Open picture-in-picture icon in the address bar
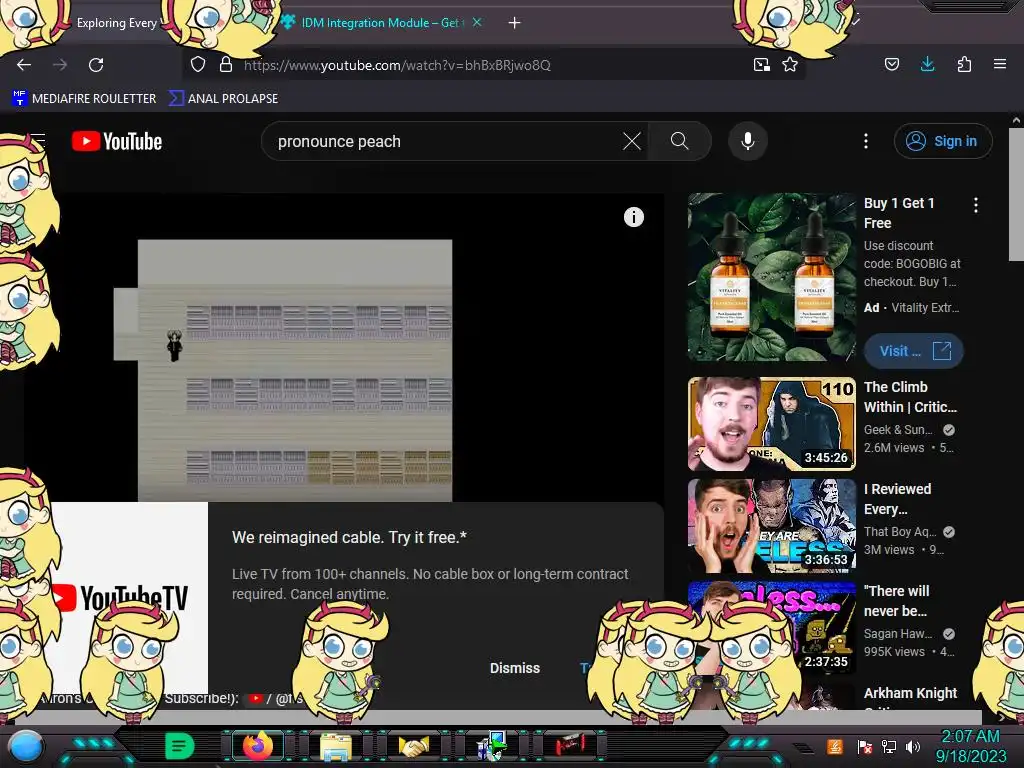 pos(761,65)
